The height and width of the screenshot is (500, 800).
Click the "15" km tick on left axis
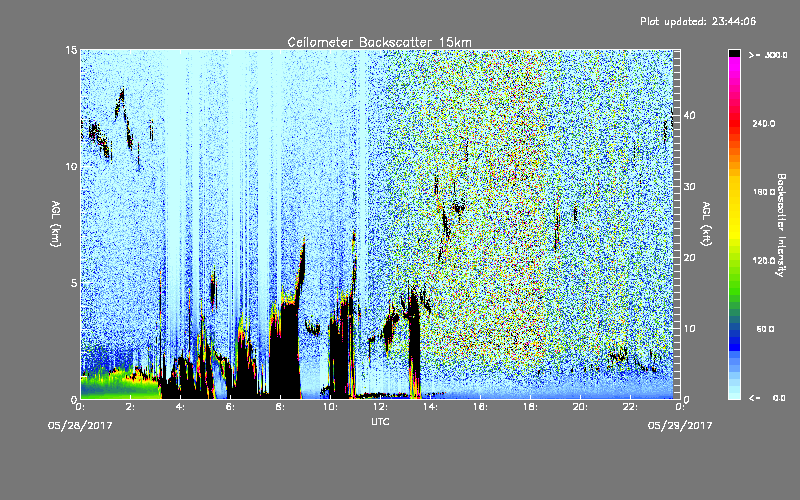(71, 50)
